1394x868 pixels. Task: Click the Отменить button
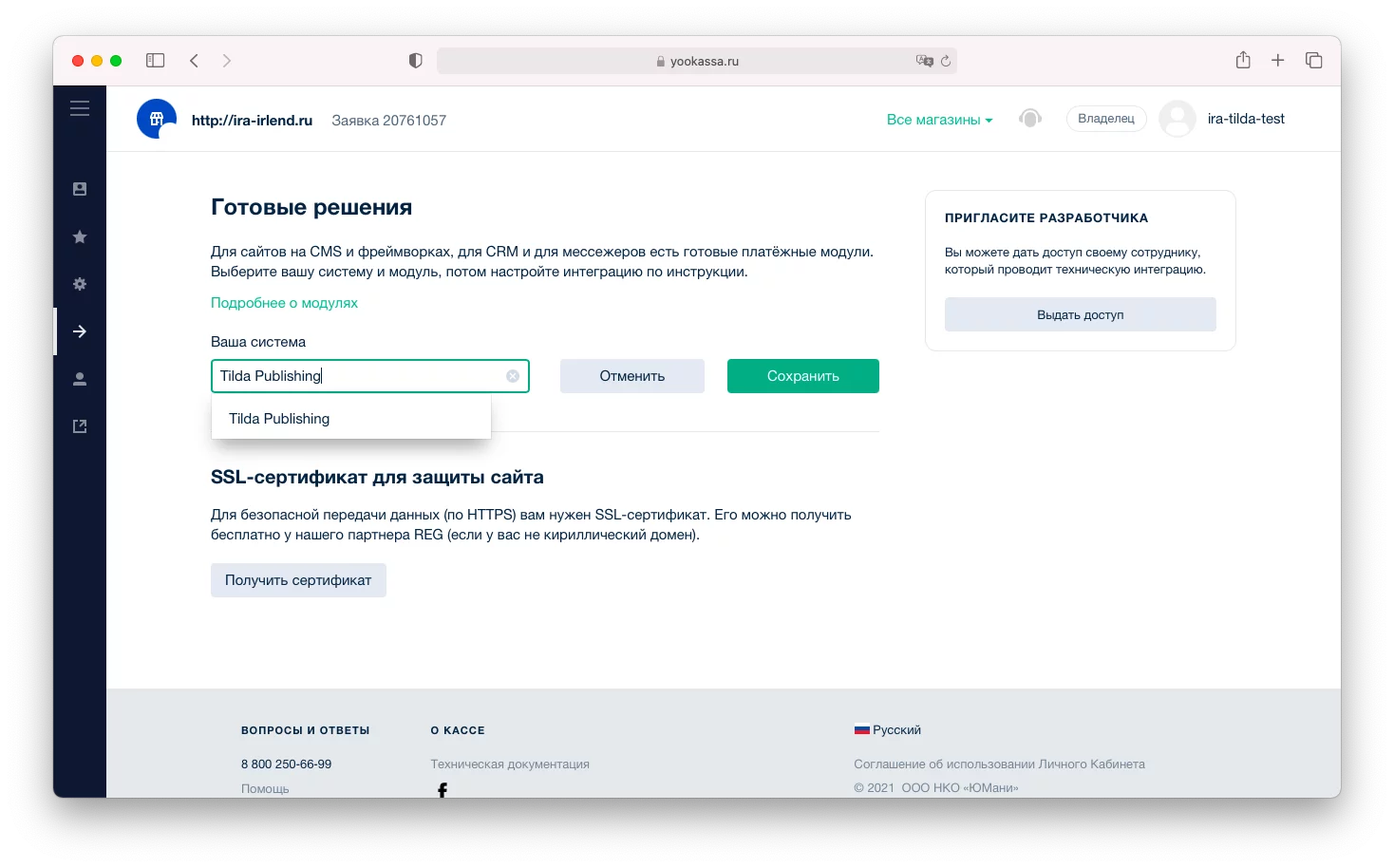[632, 376]
